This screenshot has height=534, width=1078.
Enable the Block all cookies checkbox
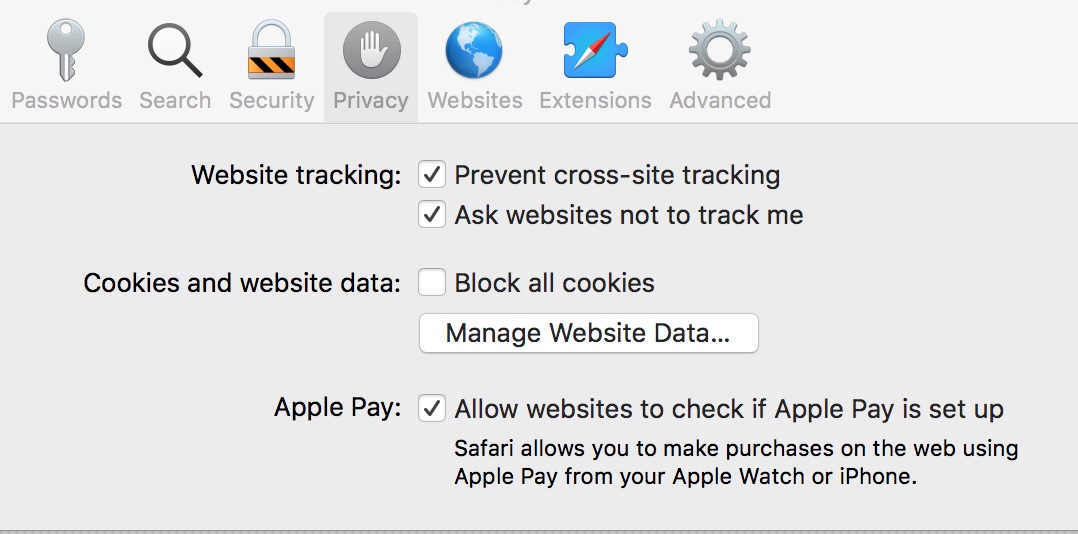tap(432, 283)
